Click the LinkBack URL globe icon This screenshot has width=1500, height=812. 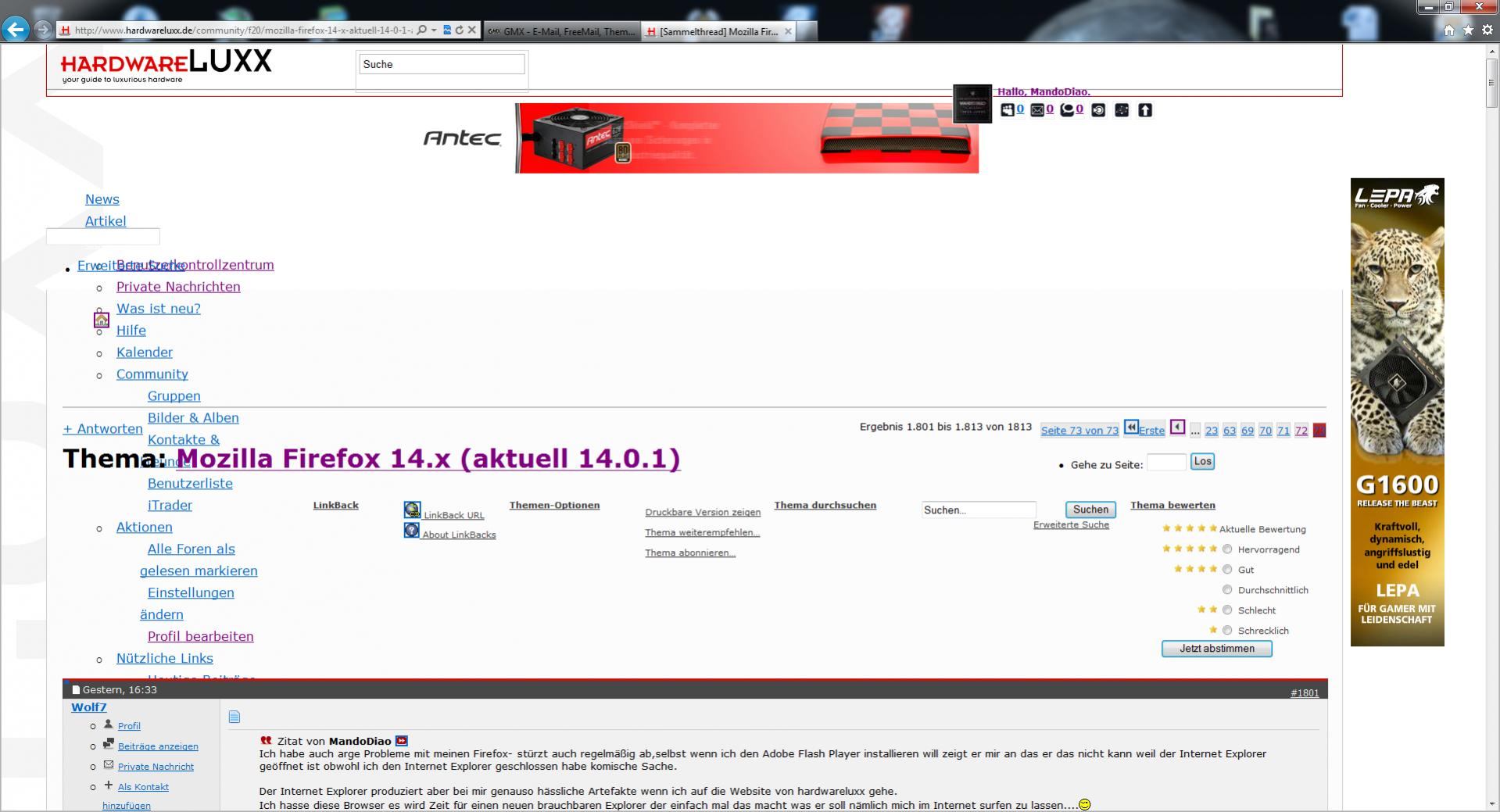[x=413, y=510]
